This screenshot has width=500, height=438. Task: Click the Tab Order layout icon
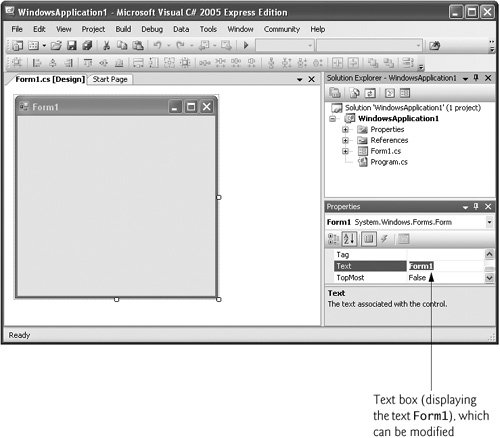click(x=407, y=62)
